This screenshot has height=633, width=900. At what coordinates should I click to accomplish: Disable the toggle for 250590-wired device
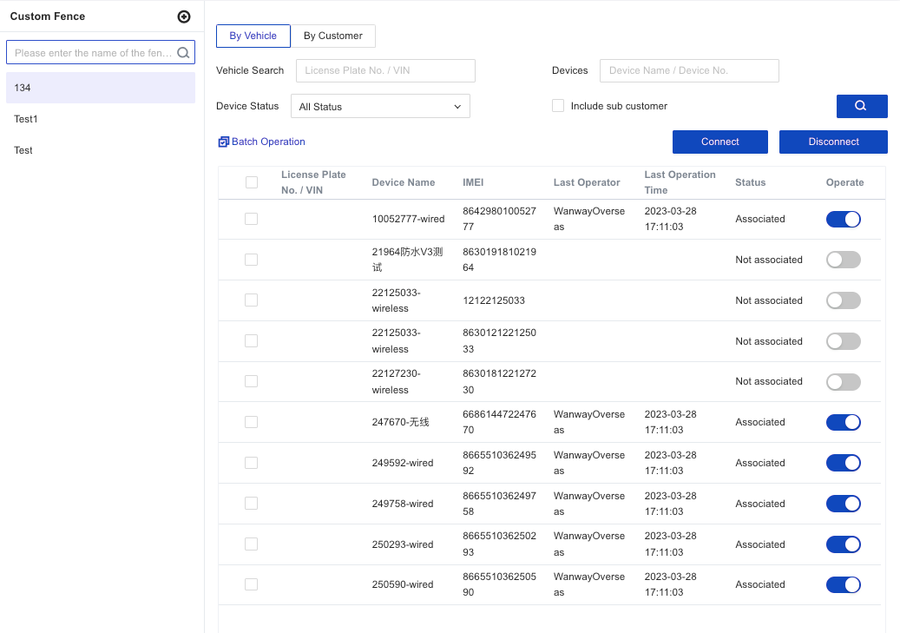(843, 585)
